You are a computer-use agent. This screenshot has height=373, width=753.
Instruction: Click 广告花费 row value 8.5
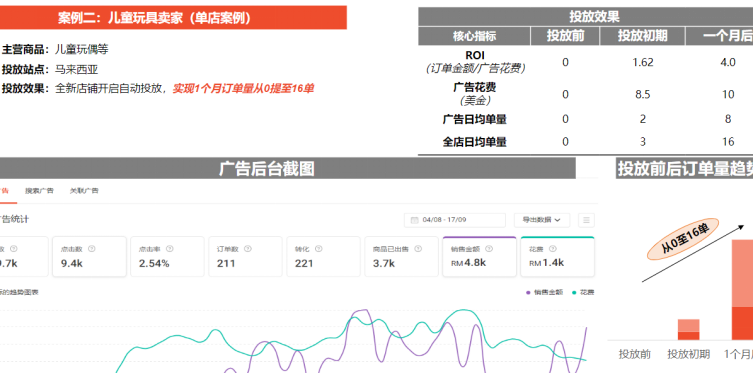[x=643, y=95]
